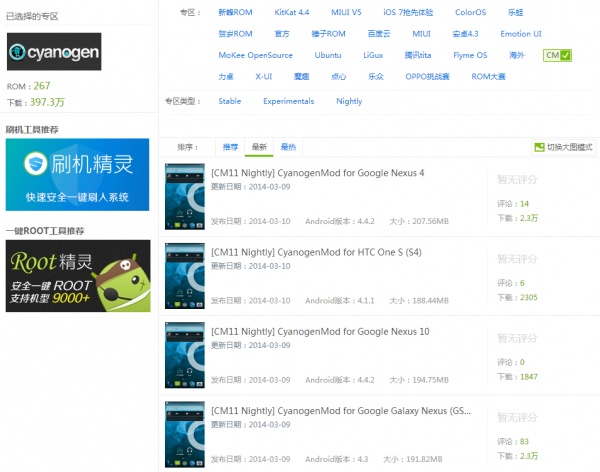Uncheck the selected CM zone filter

[557, 56]
